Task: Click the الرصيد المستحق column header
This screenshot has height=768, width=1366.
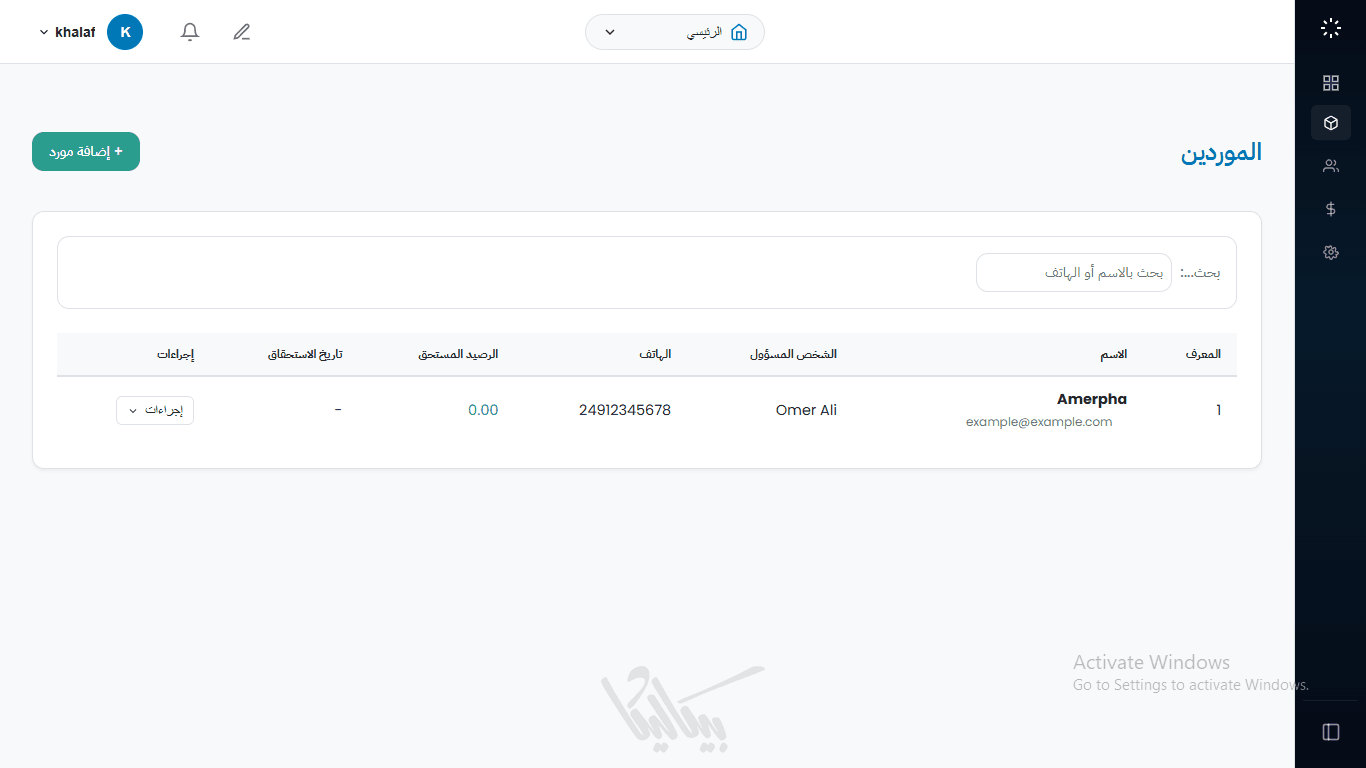Action: [x=458, y=355]
